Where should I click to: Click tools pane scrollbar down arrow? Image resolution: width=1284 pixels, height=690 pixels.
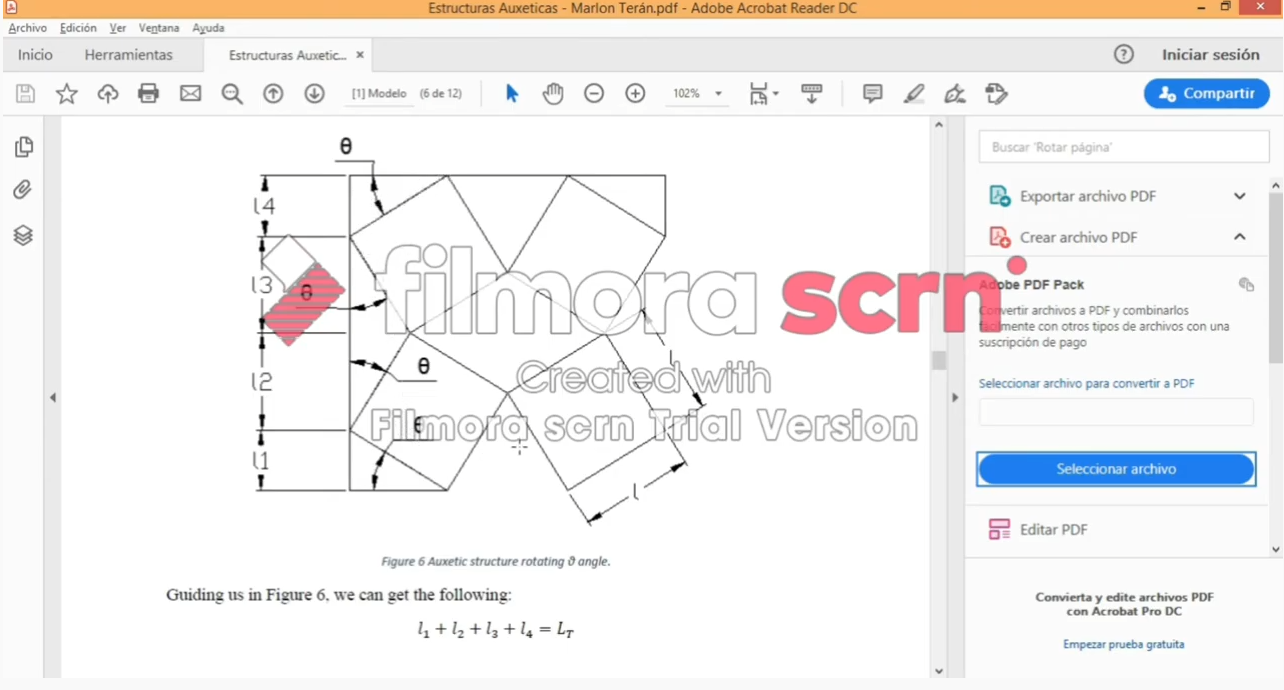[x=1276, y=549]
